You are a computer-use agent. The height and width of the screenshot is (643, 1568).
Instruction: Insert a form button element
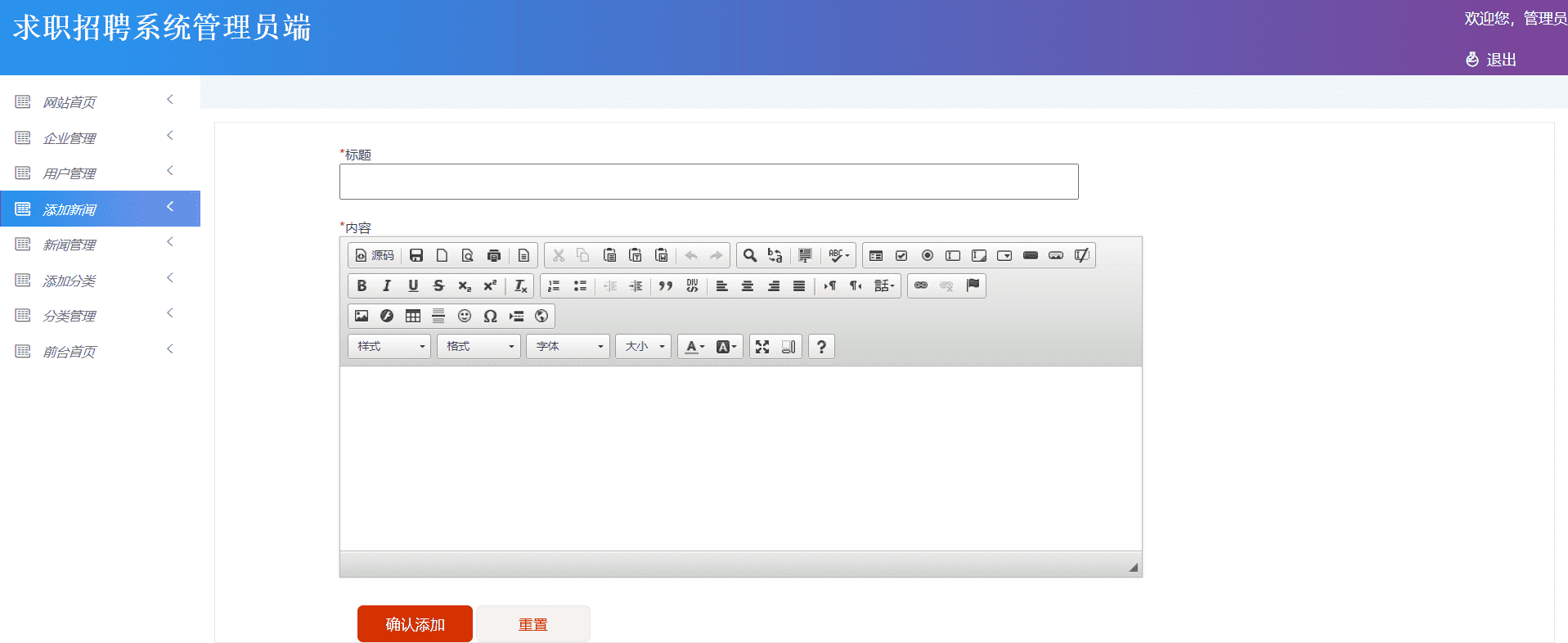point(1031,255)
